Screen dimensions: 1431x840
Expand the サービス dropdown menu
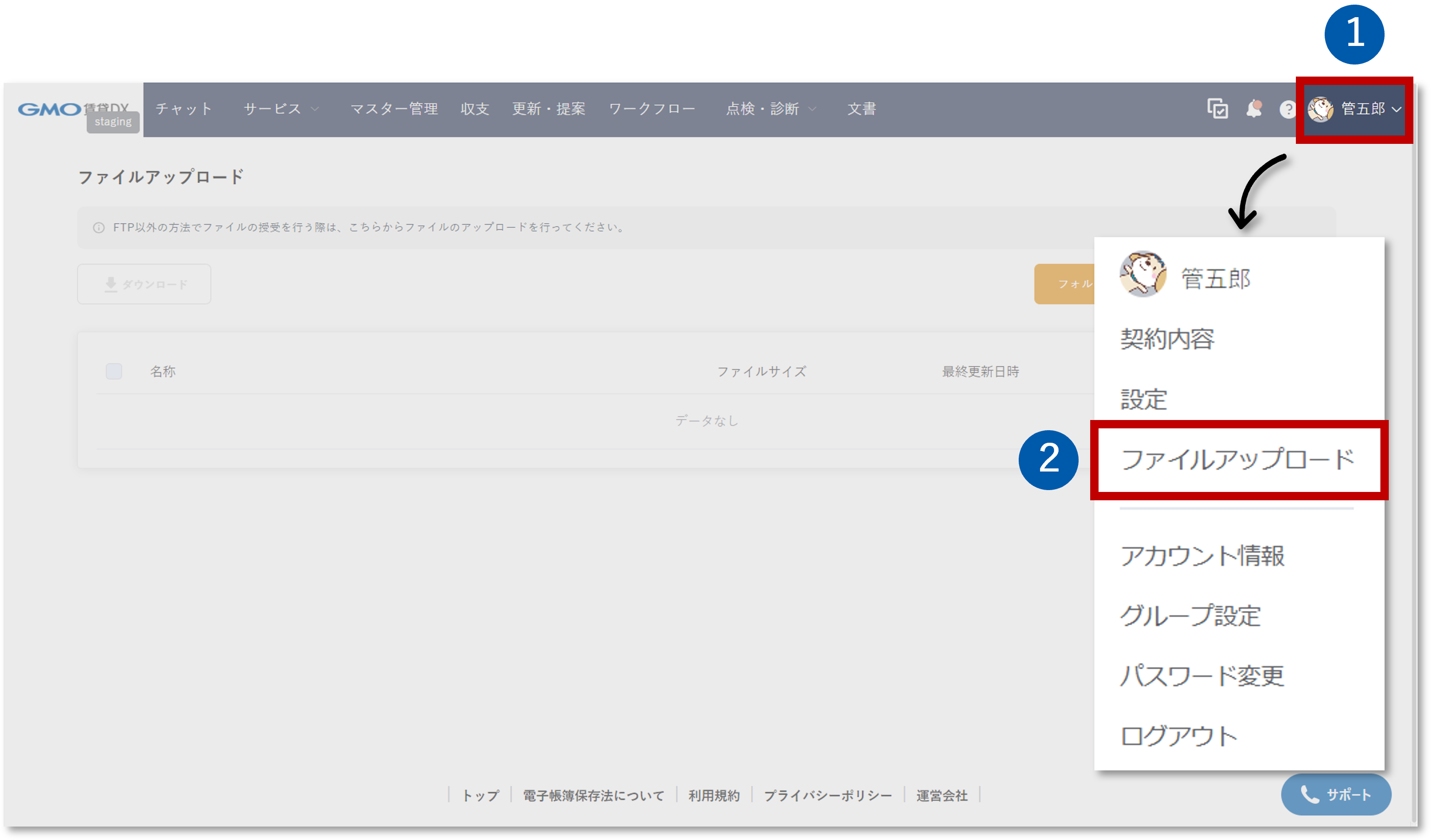point(281,109)
